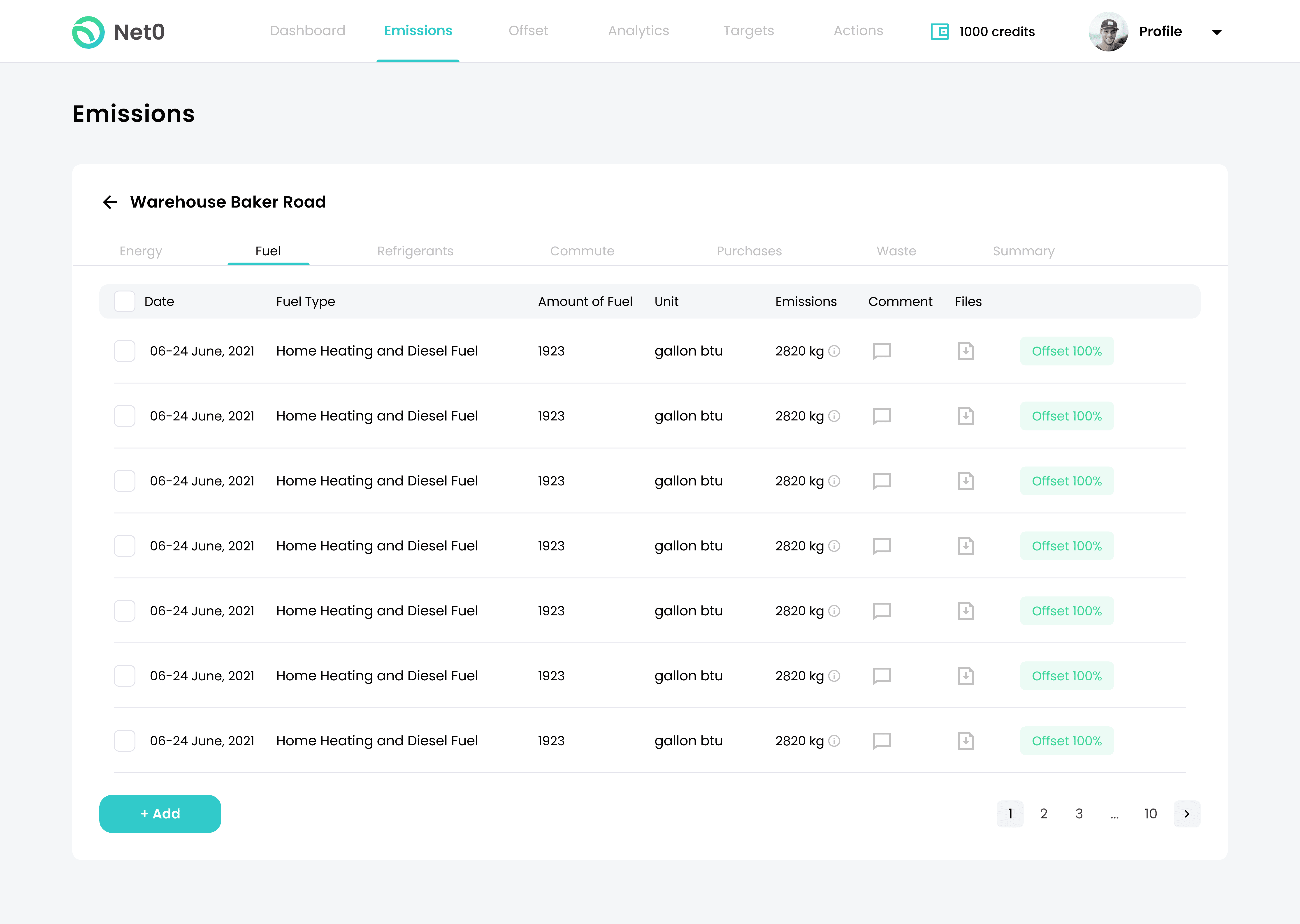Click the profile avatar photo
The width and height of the screenshot is (1300, 924).
point(1108,31)
